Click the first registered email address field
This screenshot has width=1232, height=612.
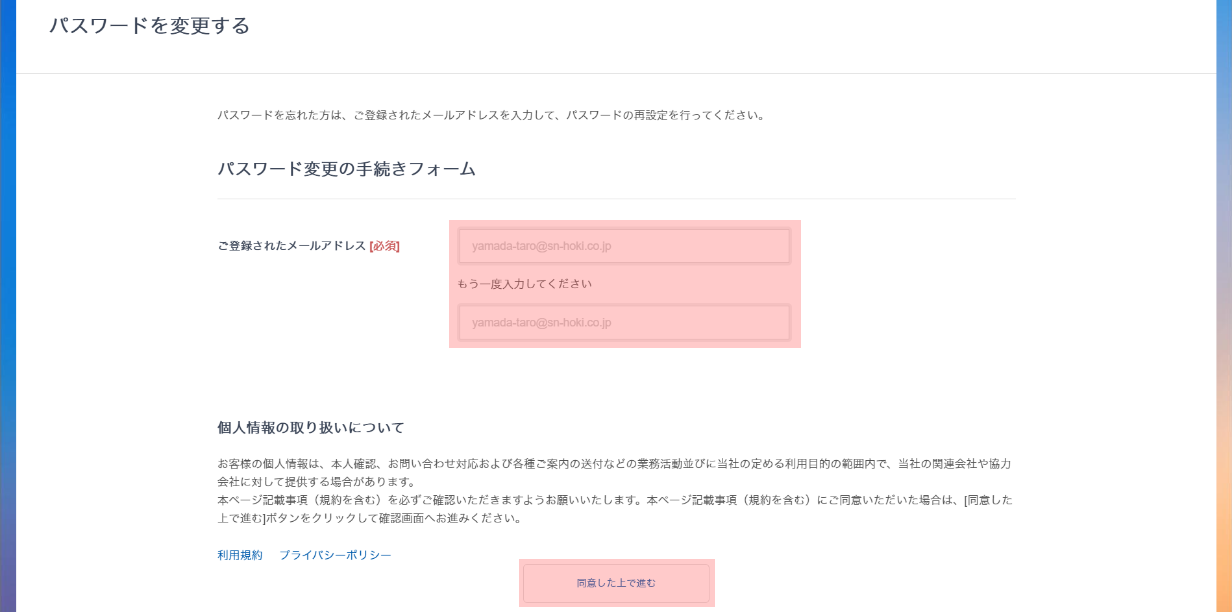coord(624,246)
